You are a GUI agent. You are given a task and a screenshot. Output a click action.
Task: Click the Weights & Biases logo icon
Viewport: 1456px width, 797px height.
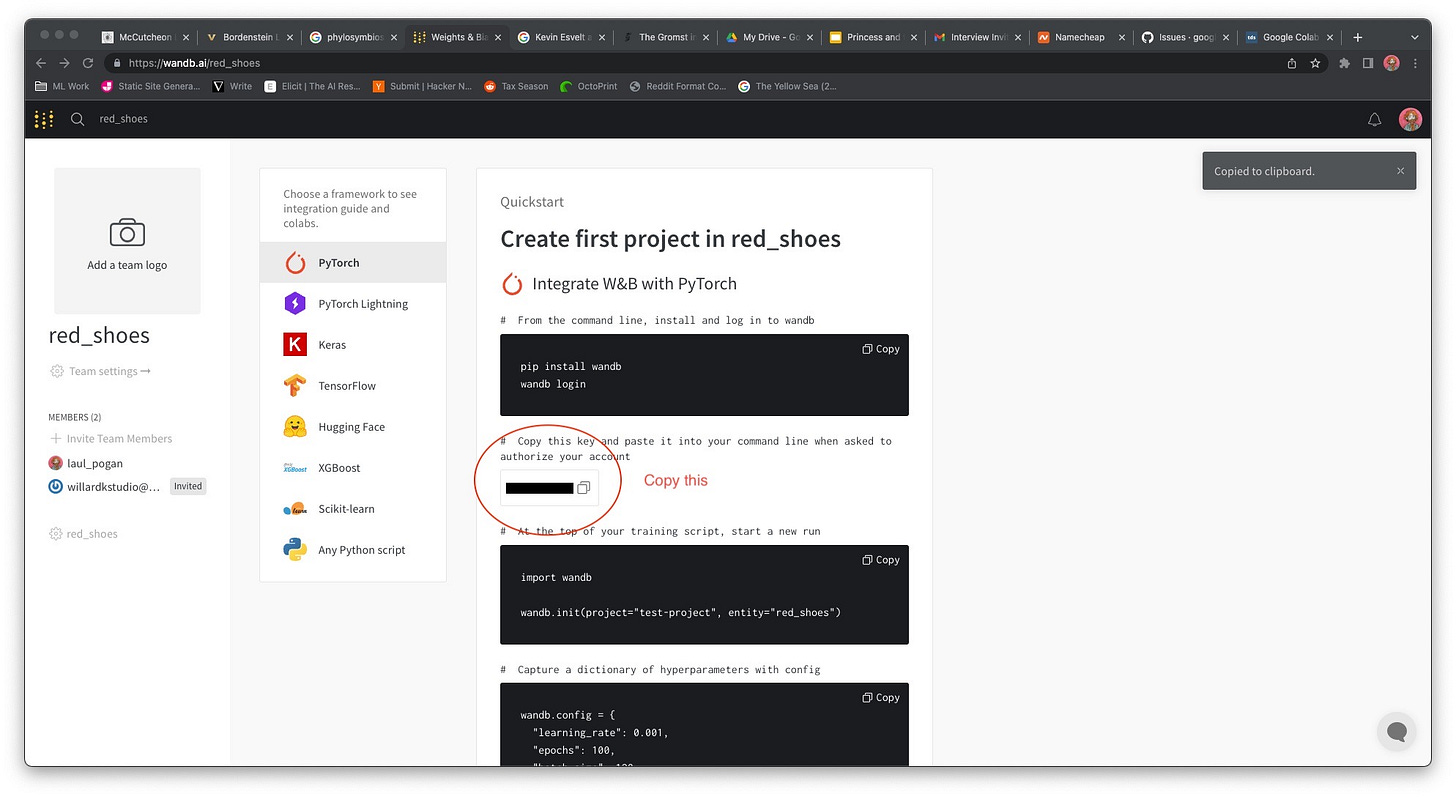(43, 119)
